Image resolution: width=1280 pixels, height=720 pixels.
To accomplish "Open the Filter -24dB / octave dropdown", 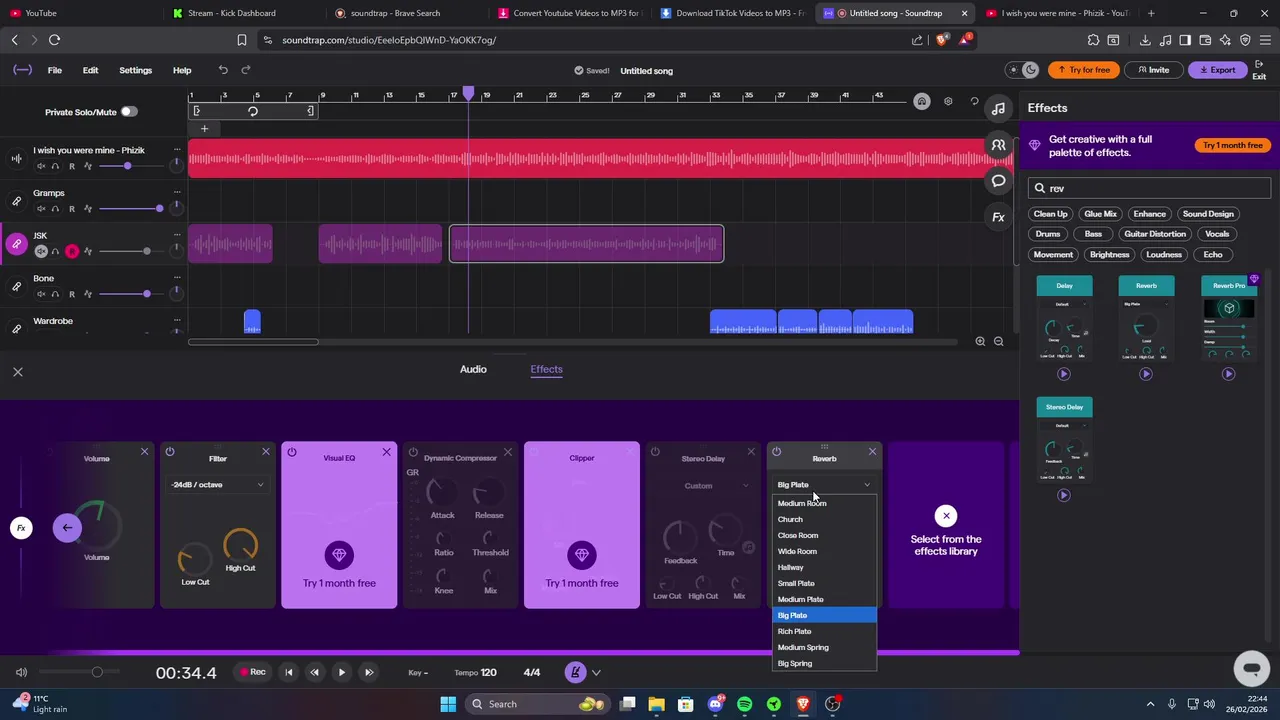I will click(218, 485).
